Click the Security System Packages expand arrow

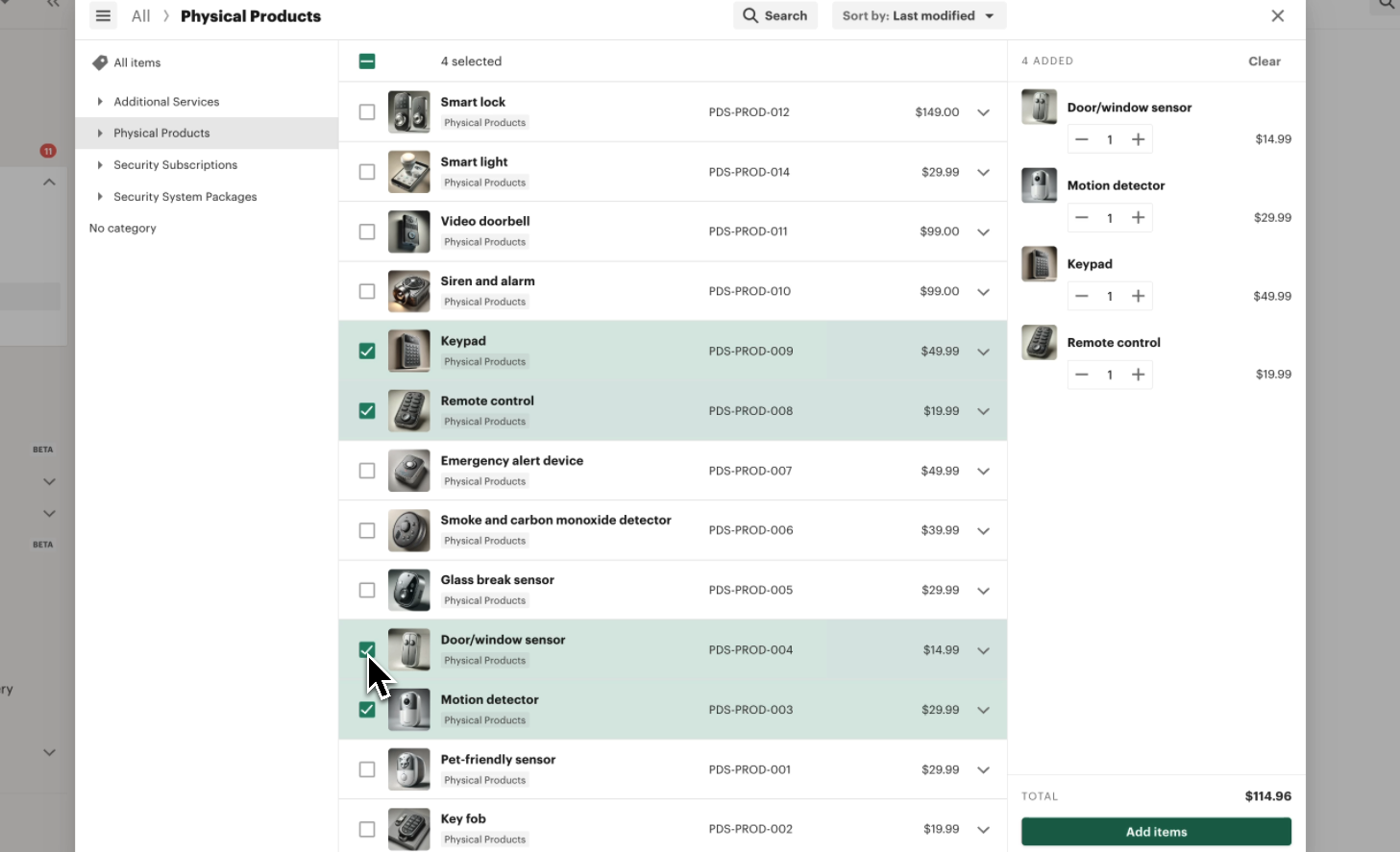pos(100,197)
